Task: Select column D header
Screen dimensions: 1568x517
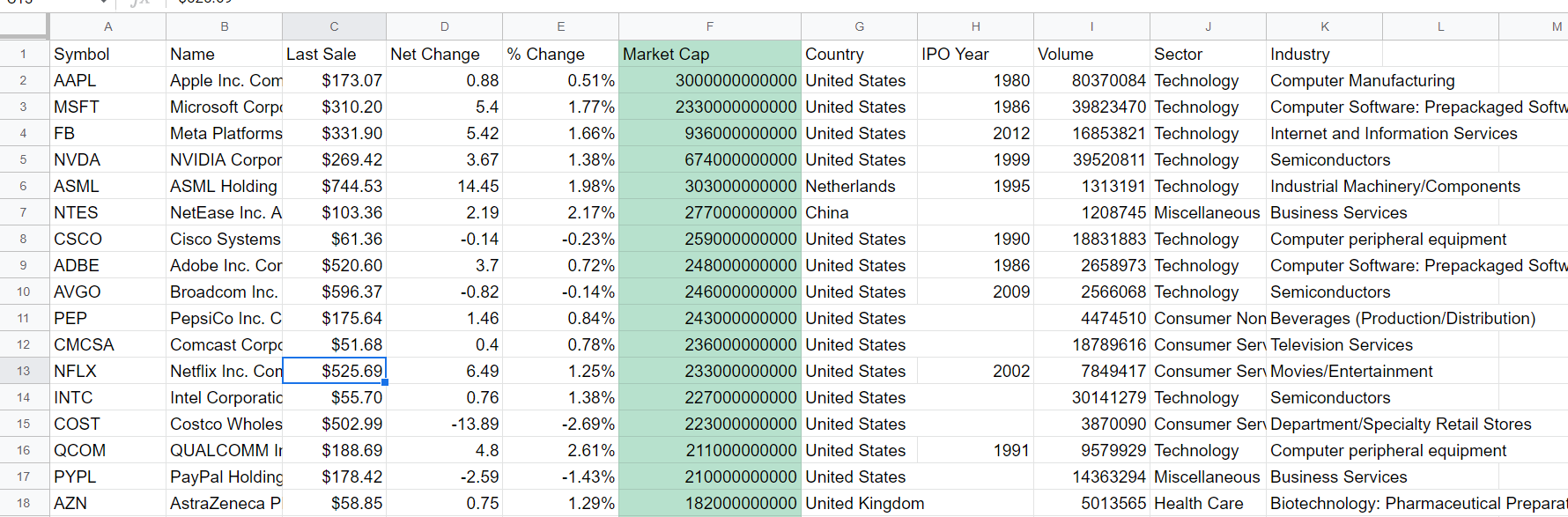Action: tap(445, 26)
